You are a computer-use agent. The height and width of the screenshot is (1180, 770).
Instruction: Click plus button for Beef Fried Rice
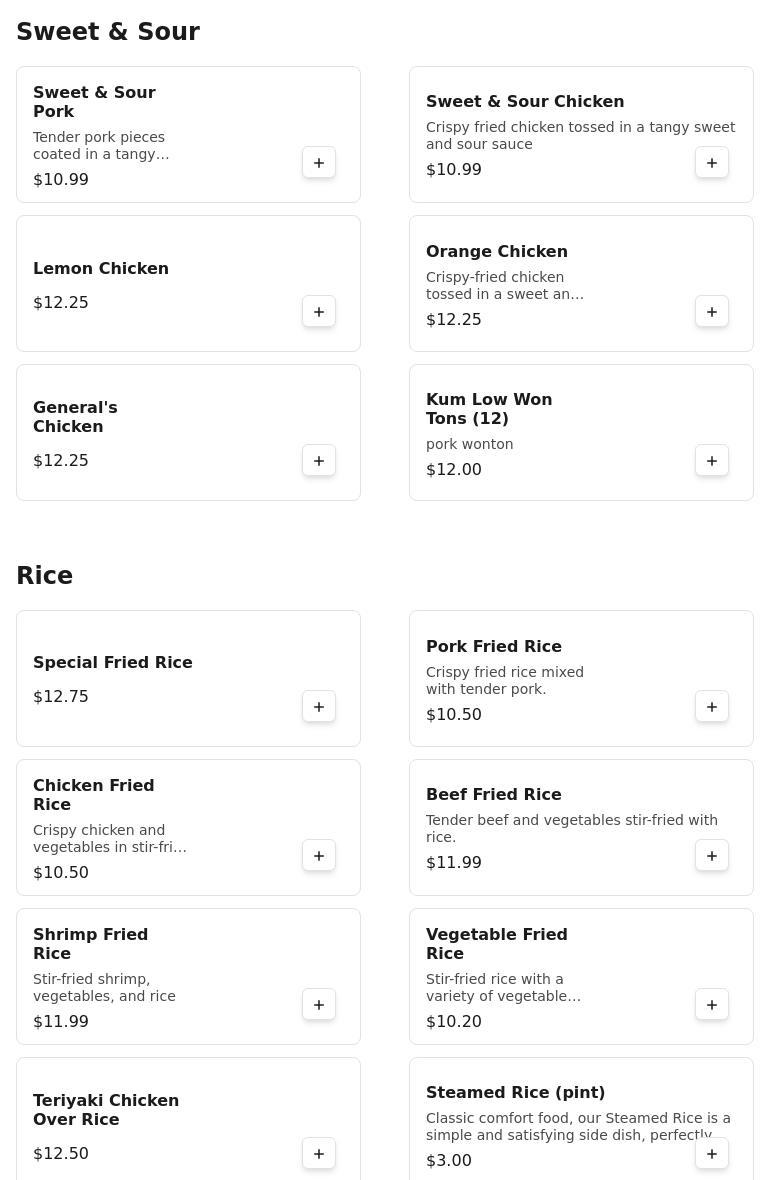click(x=712, y=856)
